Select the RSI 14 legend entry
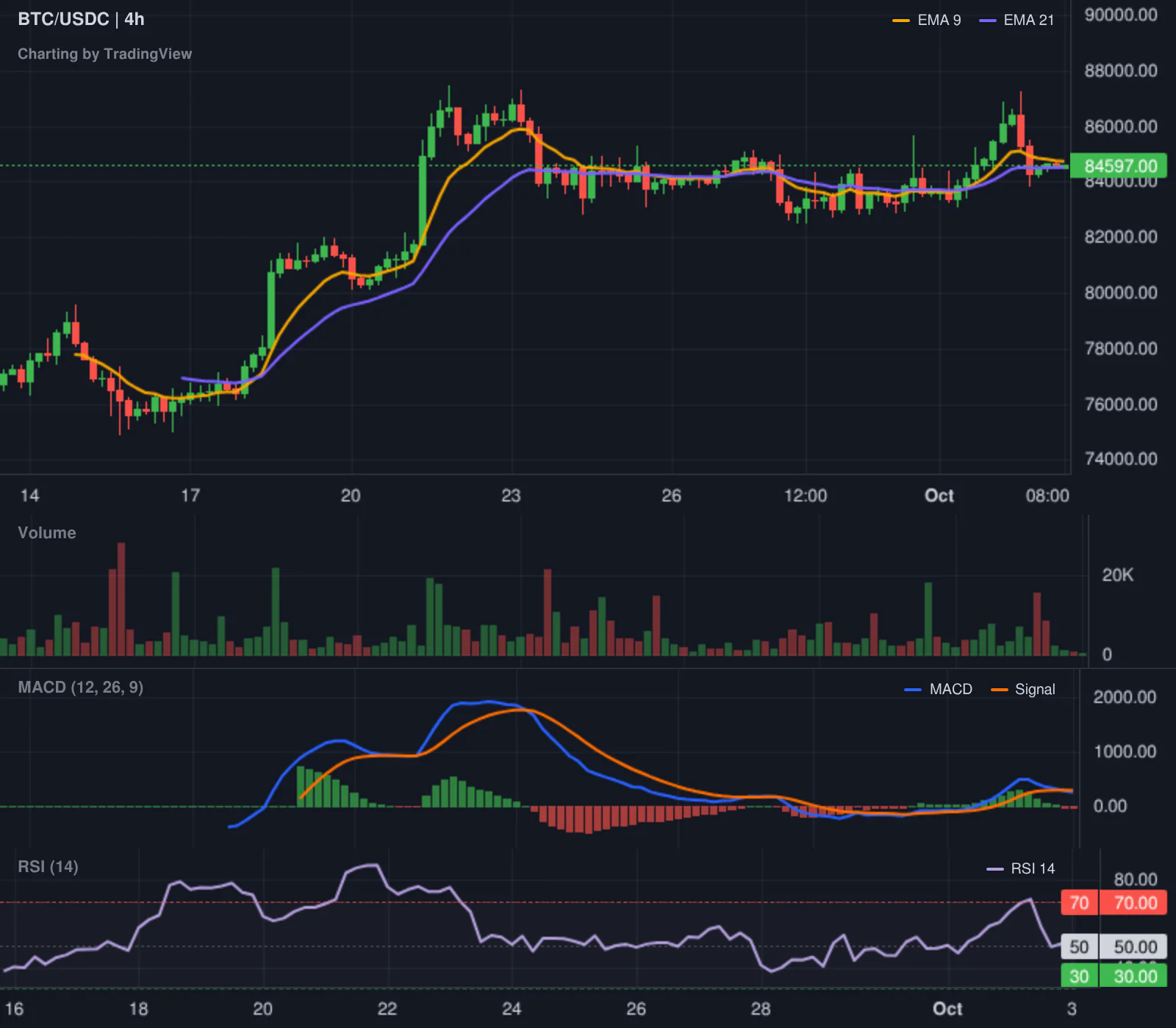Screen dimensions: 1176x1028 [1021, 868]
